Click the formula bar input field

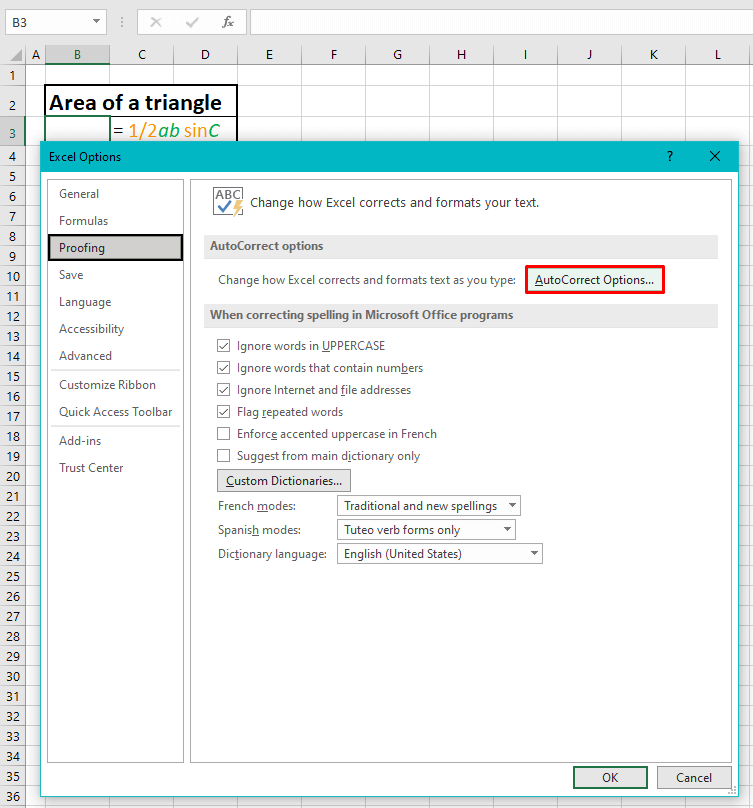click(x=501, y=22)
